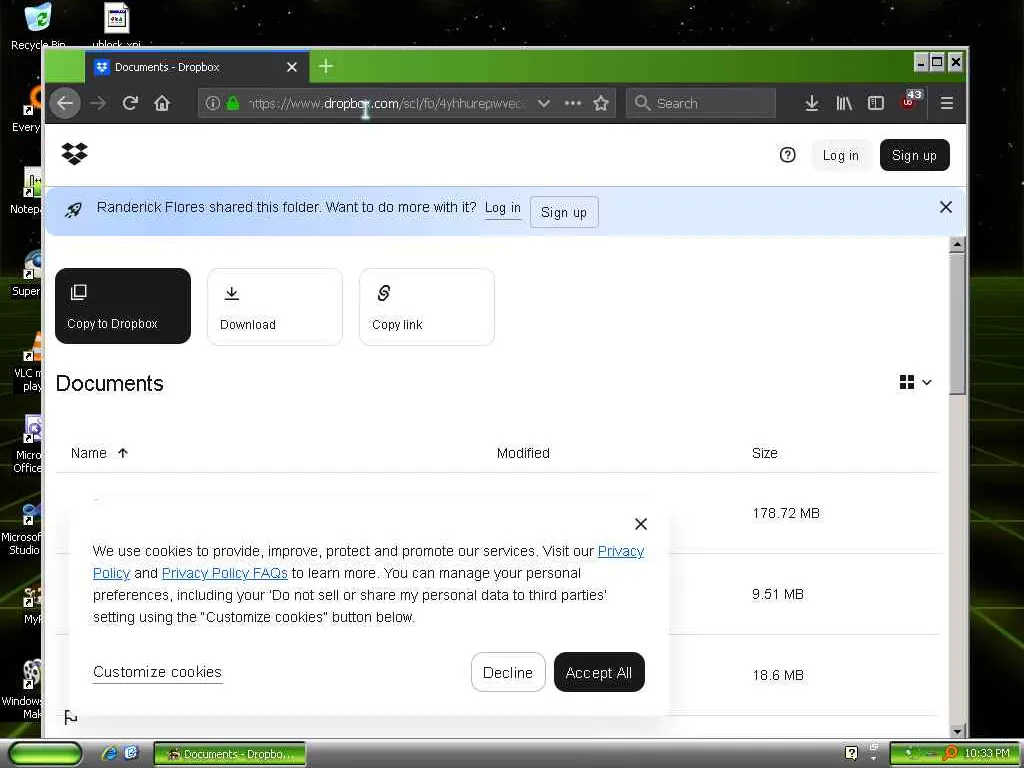Dismiss the shared folder banner
1024x768 pixels.
pyautogui.click(x=946, y=207)
